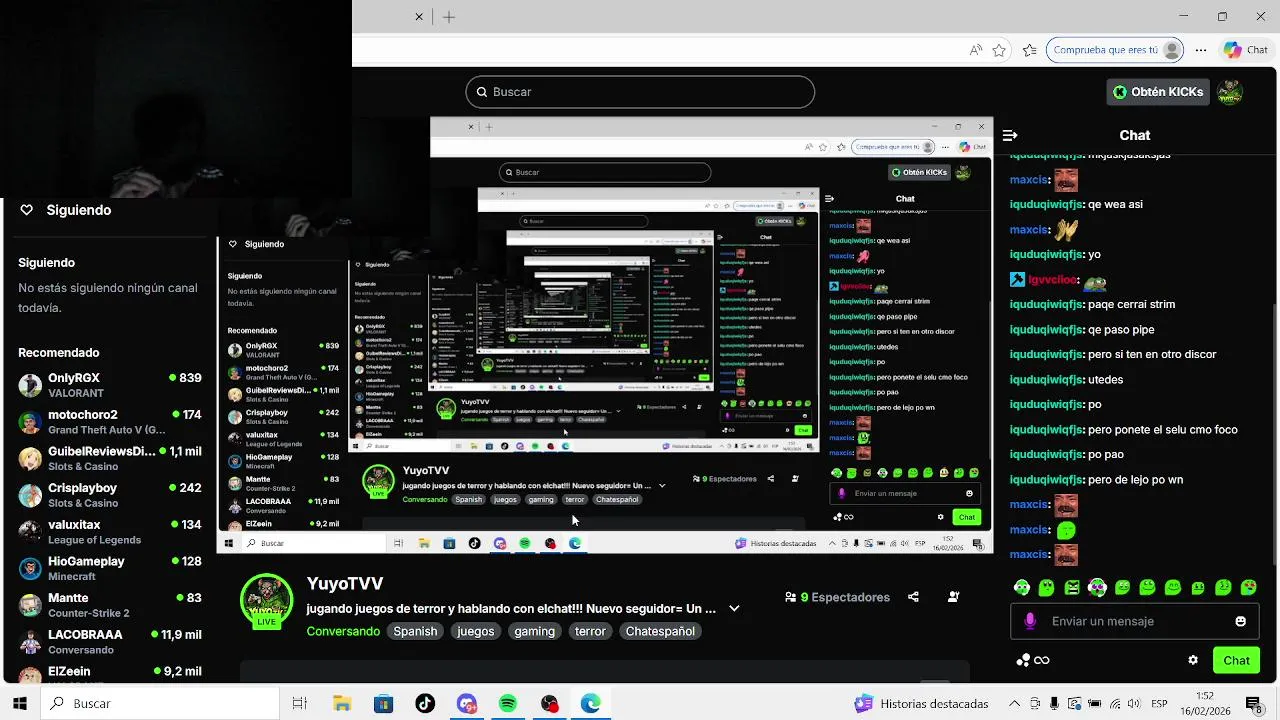Open the browser Favorites list icon

(1030, 50)
